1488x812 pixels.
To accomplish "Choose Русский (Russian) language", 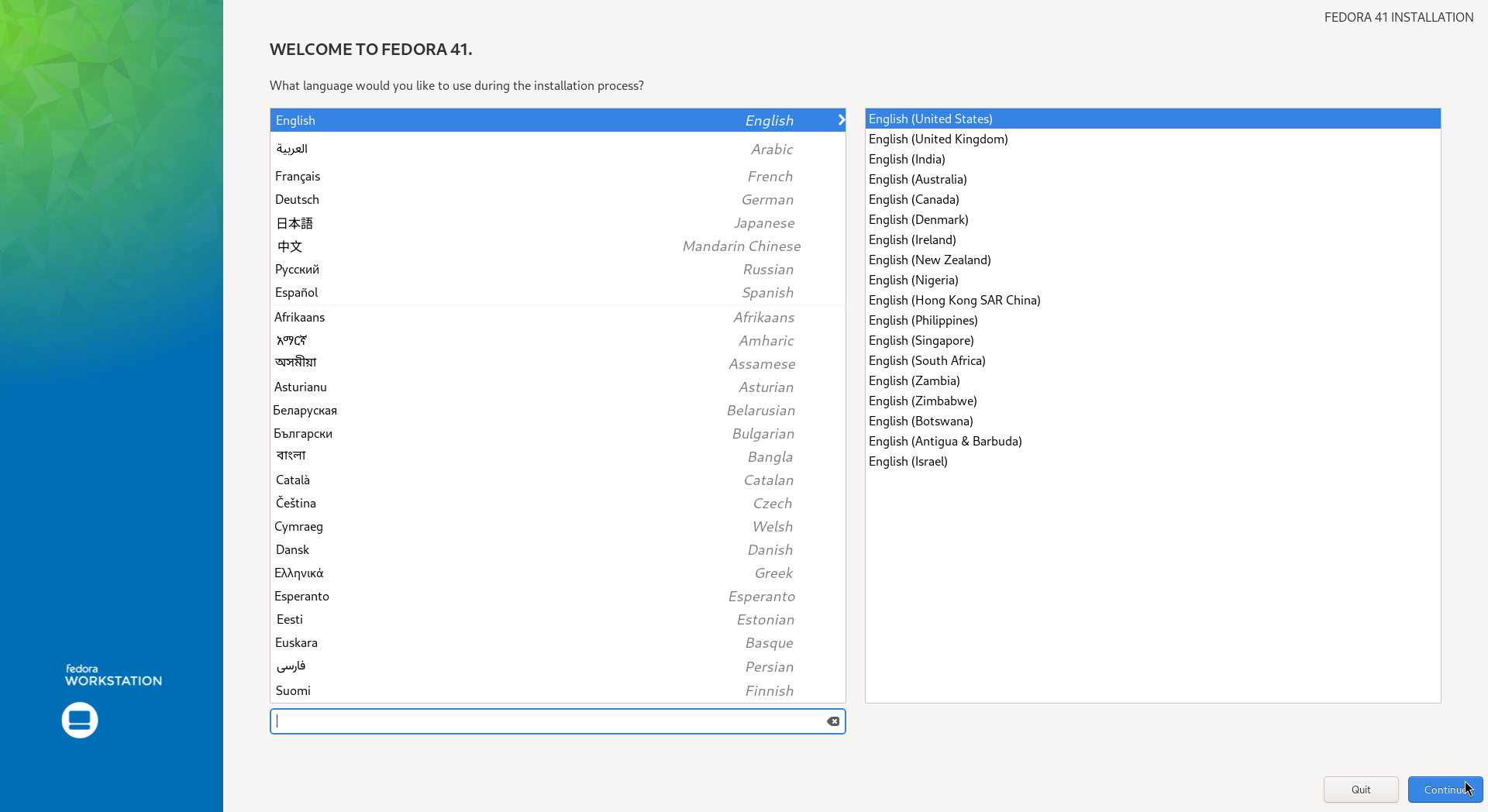I will 557,270.
